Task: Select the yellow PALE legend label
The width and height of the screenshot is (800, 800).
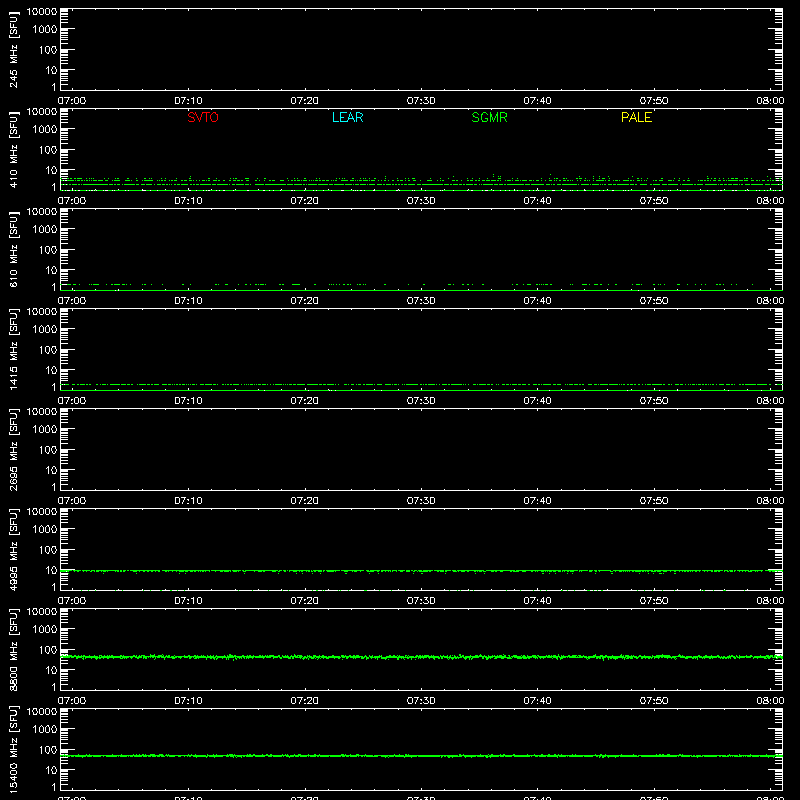Action: [636, 117]
